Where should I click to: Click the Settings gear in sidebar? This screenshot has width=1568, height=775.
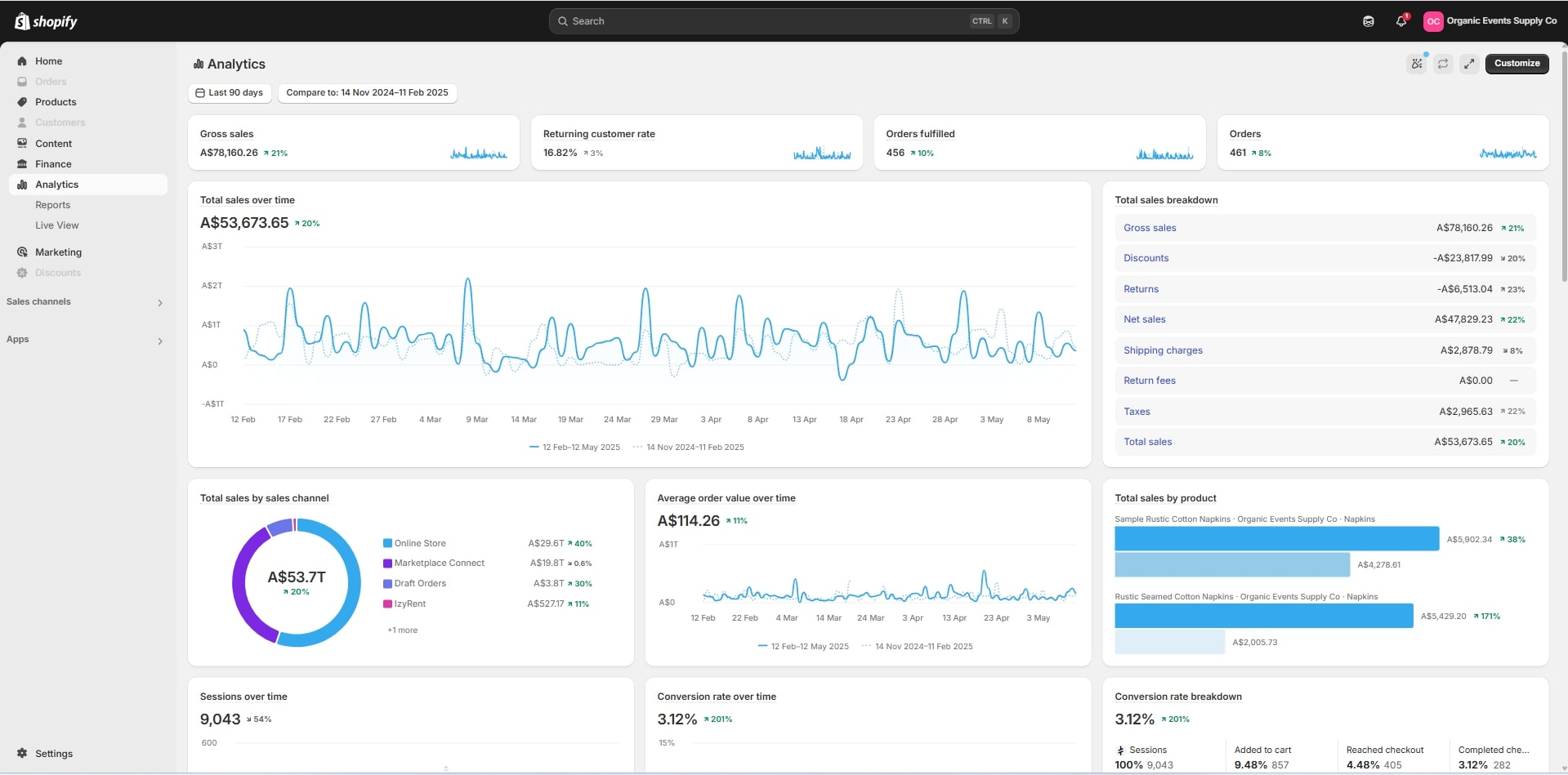click(22, 753)
